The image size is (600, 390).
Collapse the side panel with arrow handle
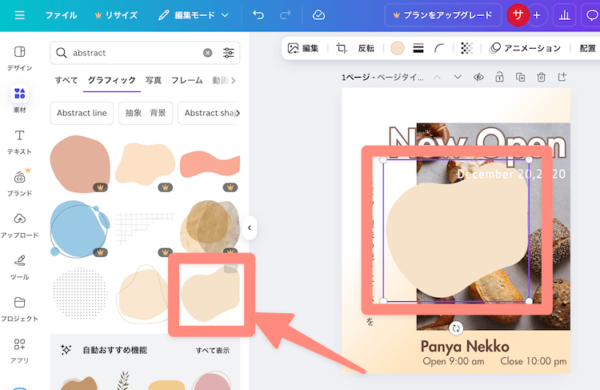[249, 228]
